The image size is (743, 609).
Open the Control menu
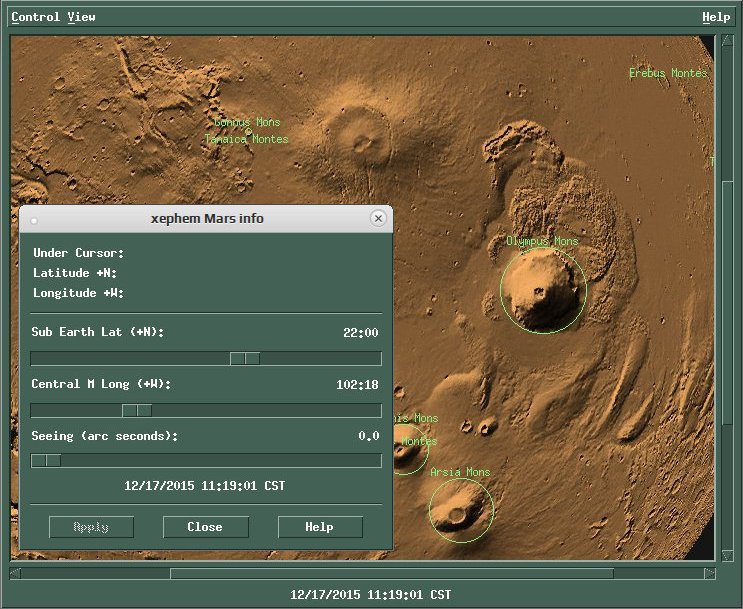tap(36, 17)
